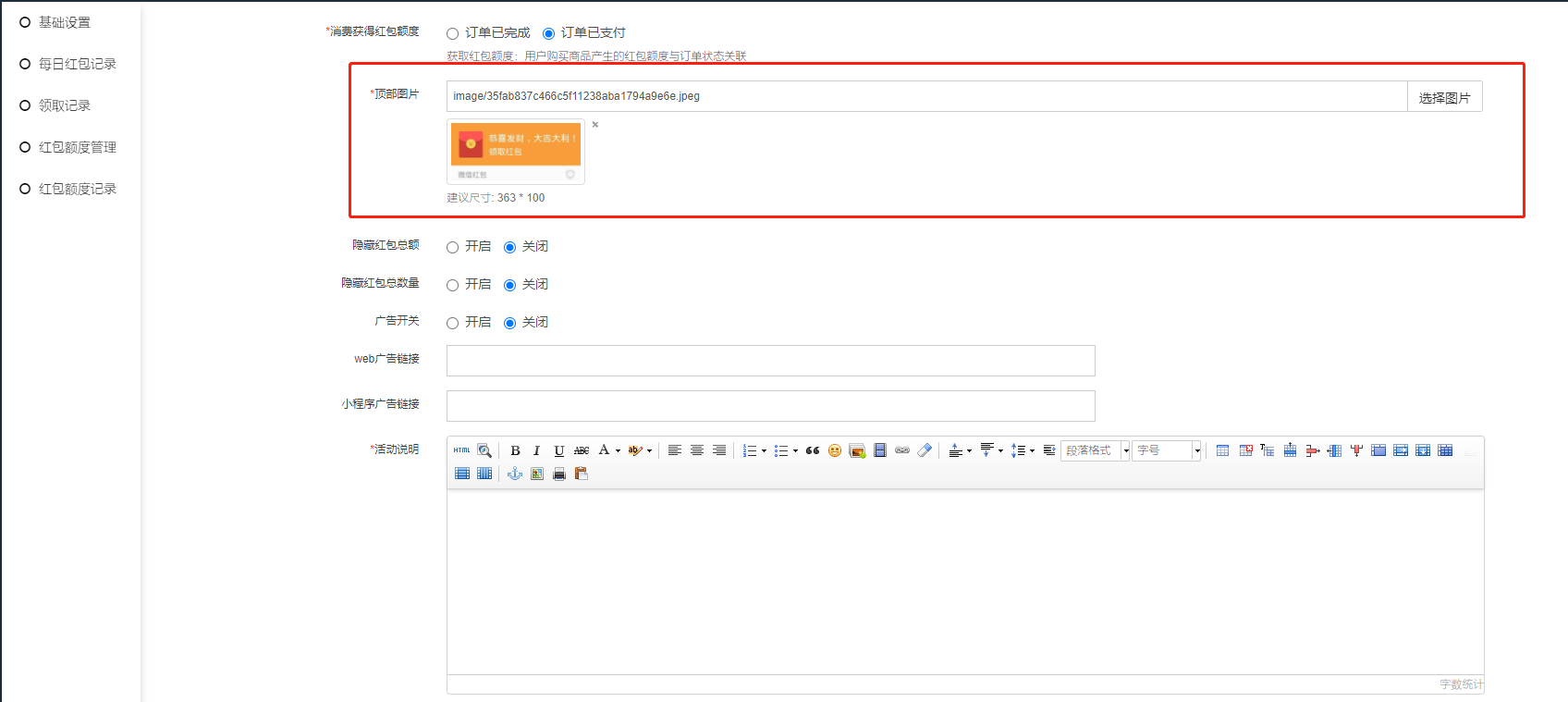Toggle bold formatting in the editor toolbar
Image resolution: width=1568 pixels, height=702 pixels.
pyautogui.click(x=515, y=450)
